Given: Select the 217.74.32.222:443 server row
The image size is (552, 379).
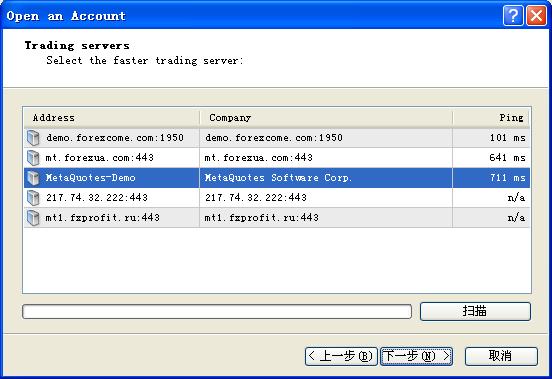Looking at the screenshot, I should coord(277,198).
